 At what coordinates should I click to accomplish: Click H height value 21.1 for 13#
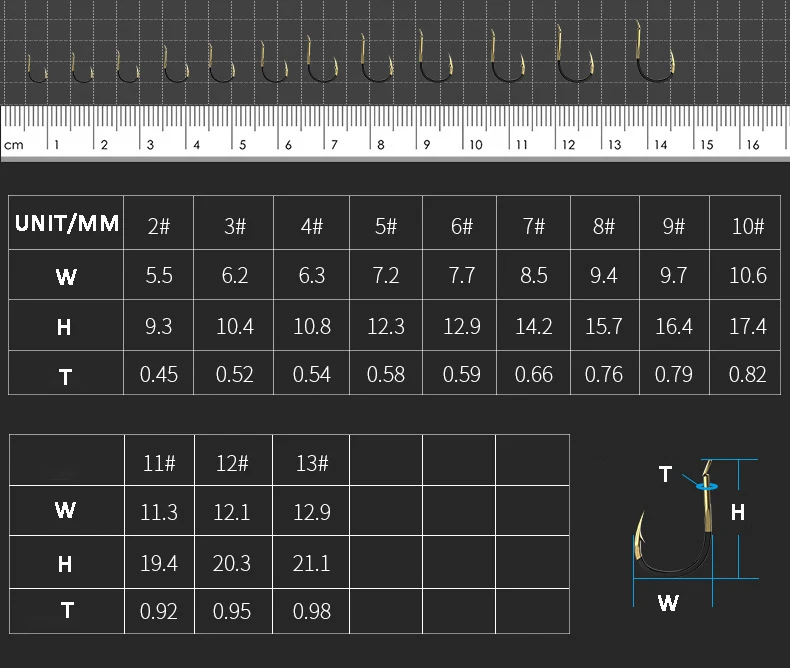tap(312, 563)
